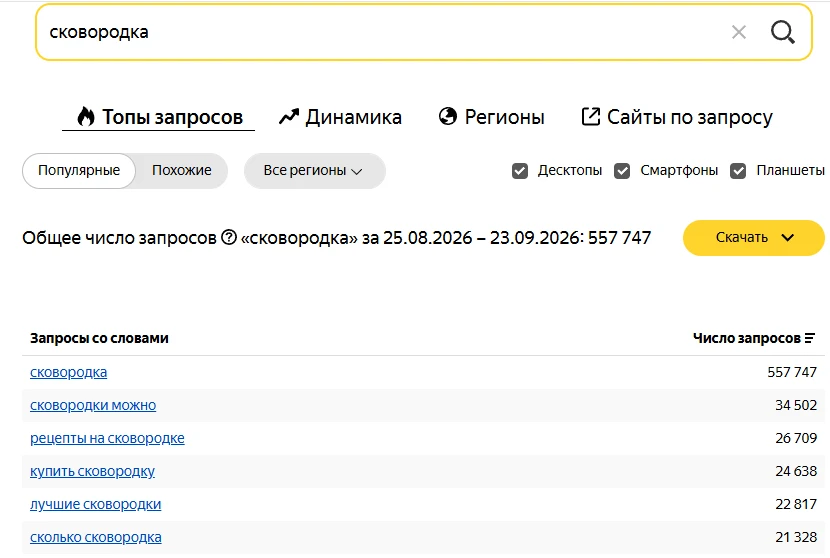The image size is (830, 558).
Task: Open the рецепты на сковородке link
Action: 107,438
